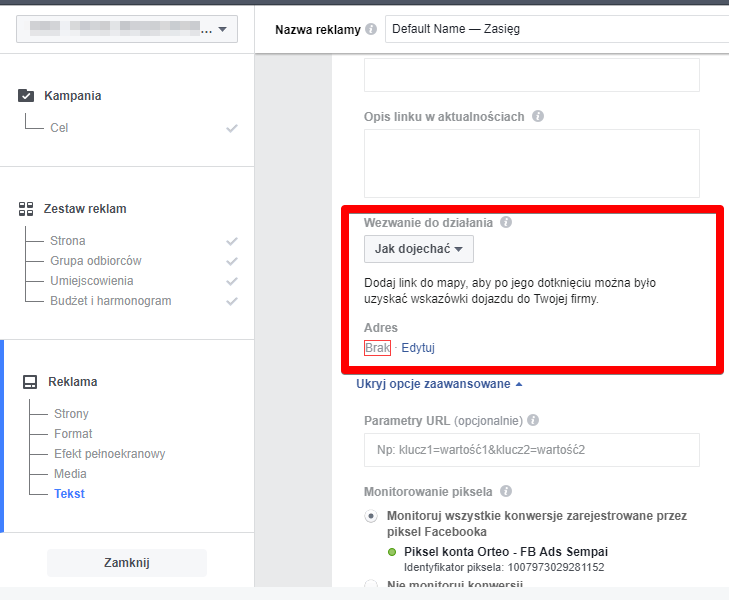Screen dimensions: 729x600
Task: Click the Brak address value
Action: coord(378,348)
